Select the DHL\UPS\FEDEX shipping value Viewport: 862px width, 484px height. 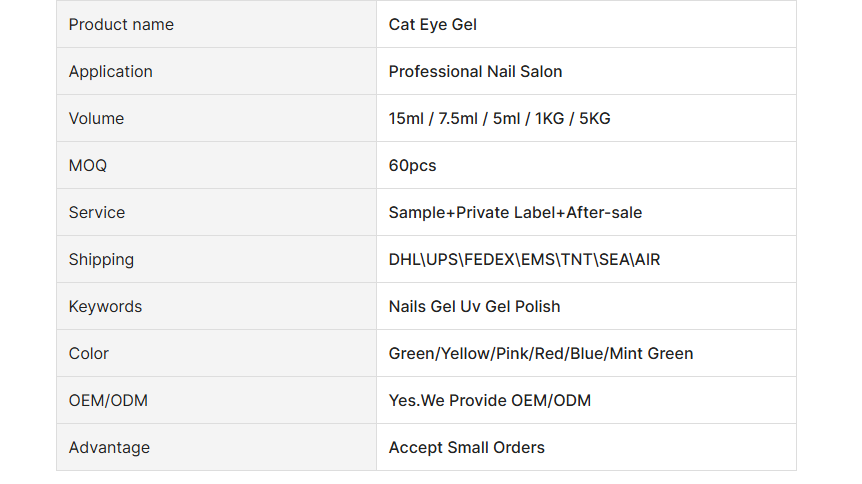pyautogui.click(x=524, y=260)
